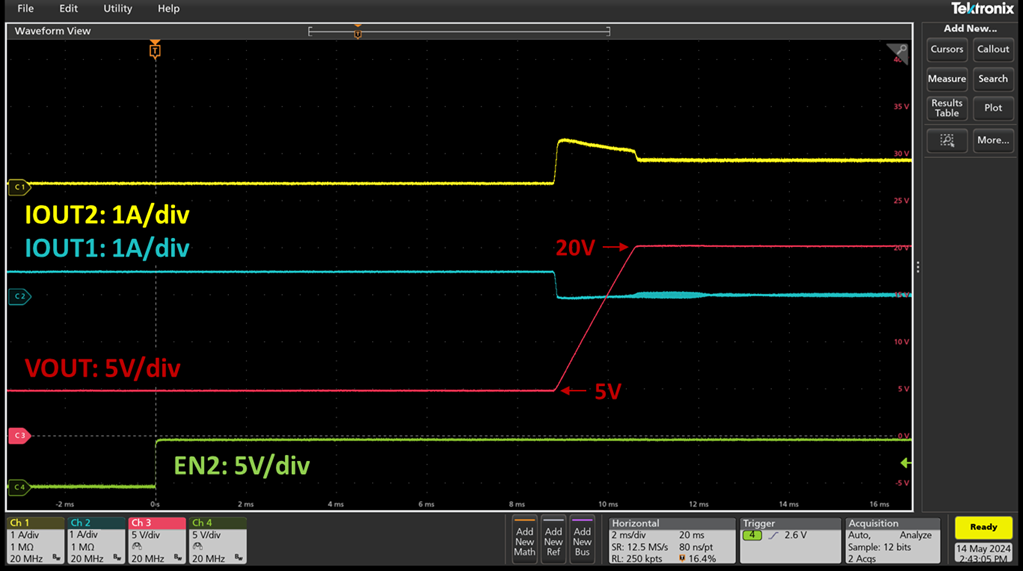
Task: Select the draw-a-box zoom tool
Action: tap(946, 140)
